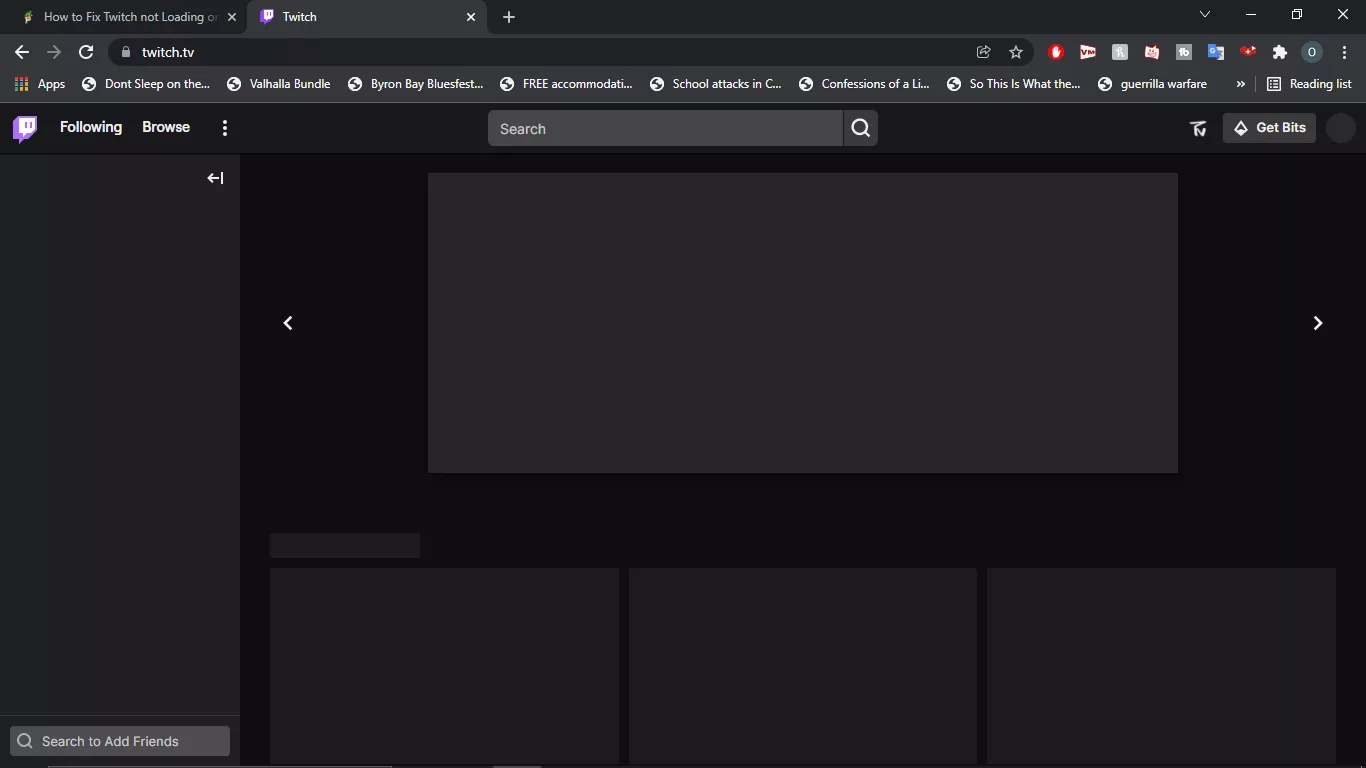
Task: Click the search magnifying glass icon
Action: click(x=859, y=128)
